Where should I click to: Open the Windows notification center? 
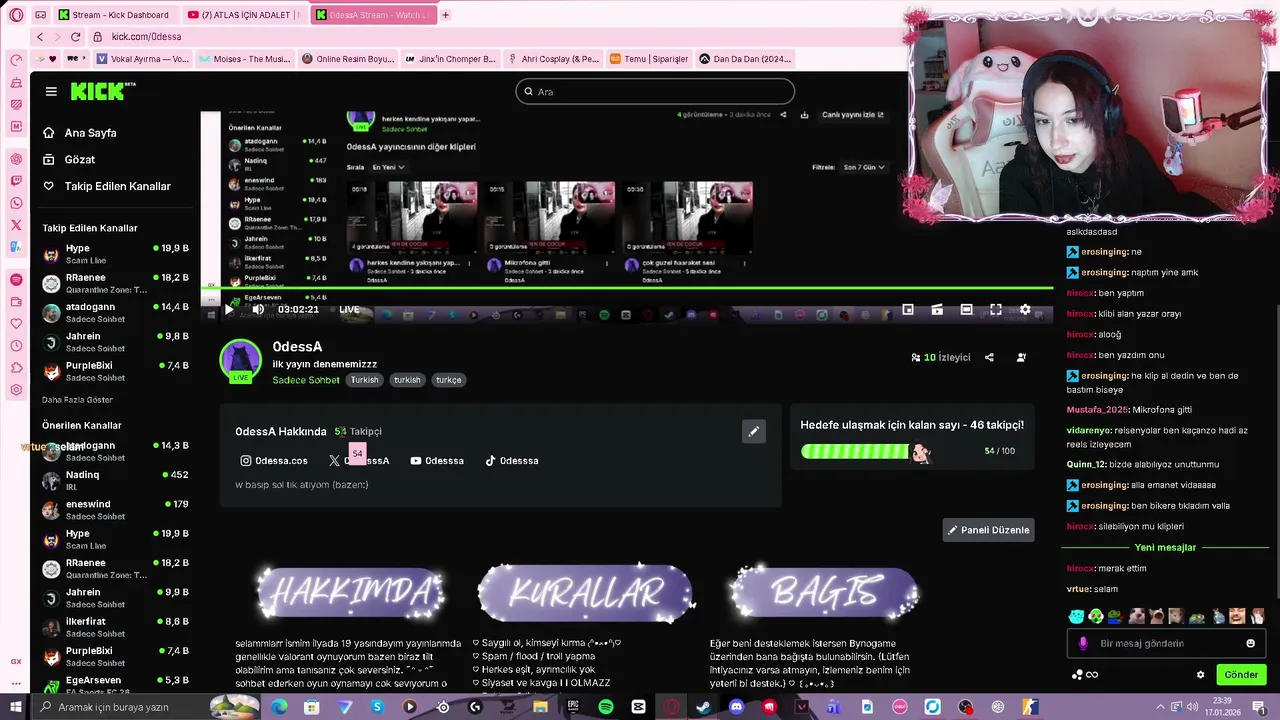(1262, 707)
